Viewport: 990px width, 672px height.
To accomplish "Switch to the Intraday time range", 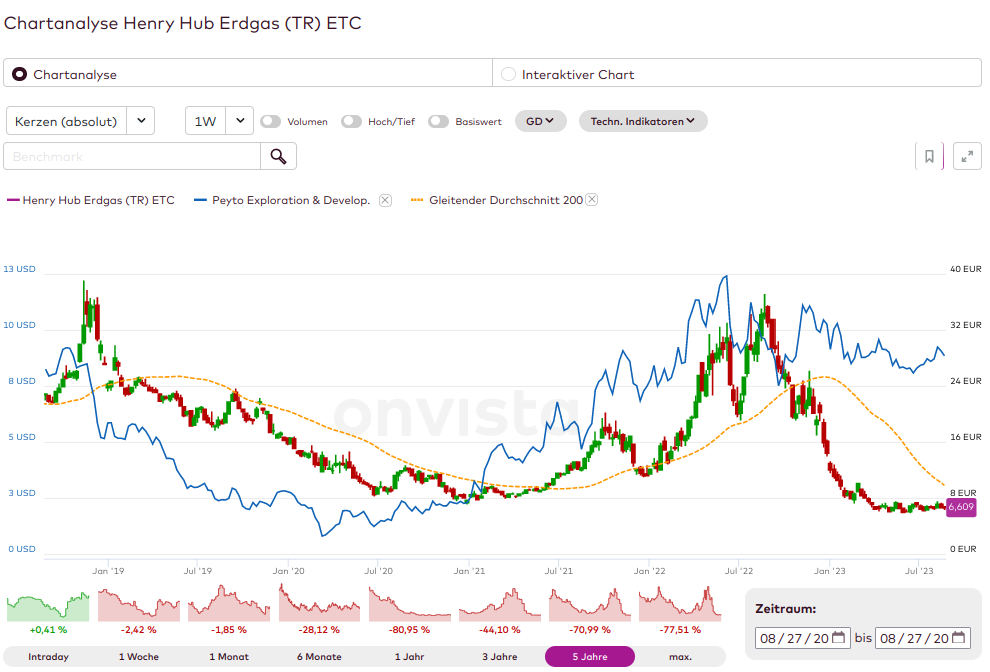I will pyautogui.click(x=48, y=657).
